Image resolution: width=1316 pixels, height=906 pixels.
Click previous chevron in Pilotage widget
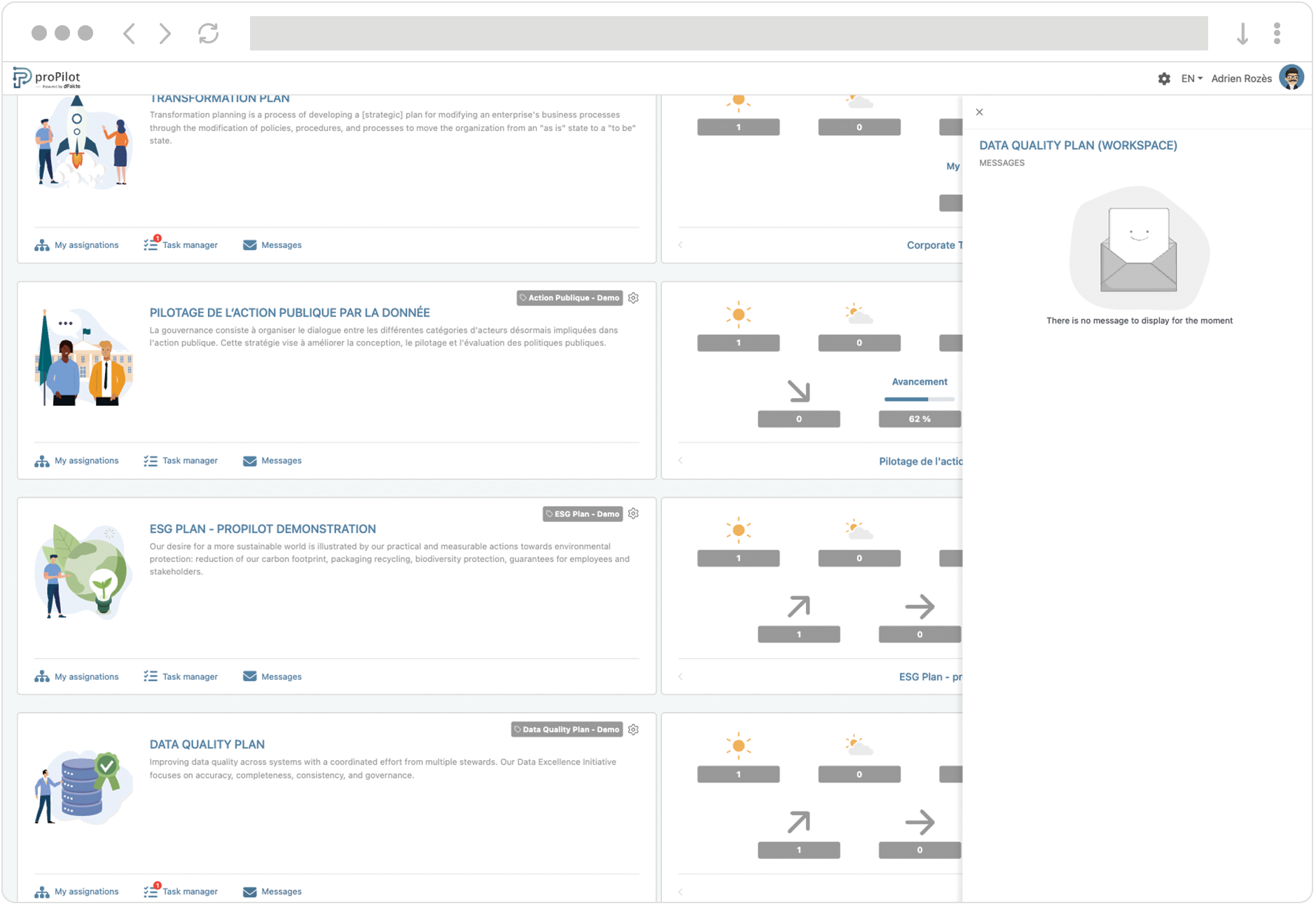coord(680,460)
